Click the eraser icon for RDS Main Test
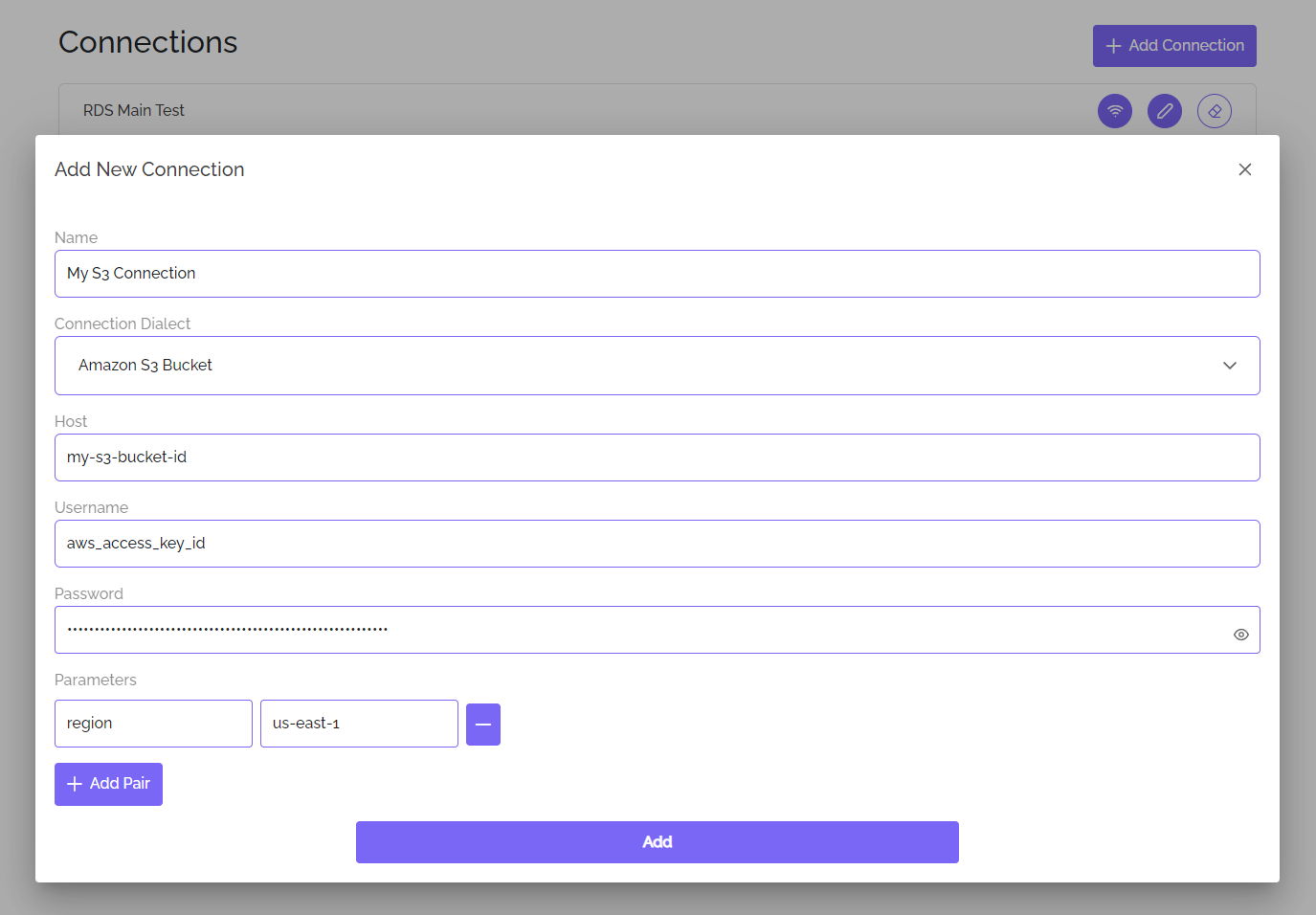1316x915 pixels. coord(1214,111)
